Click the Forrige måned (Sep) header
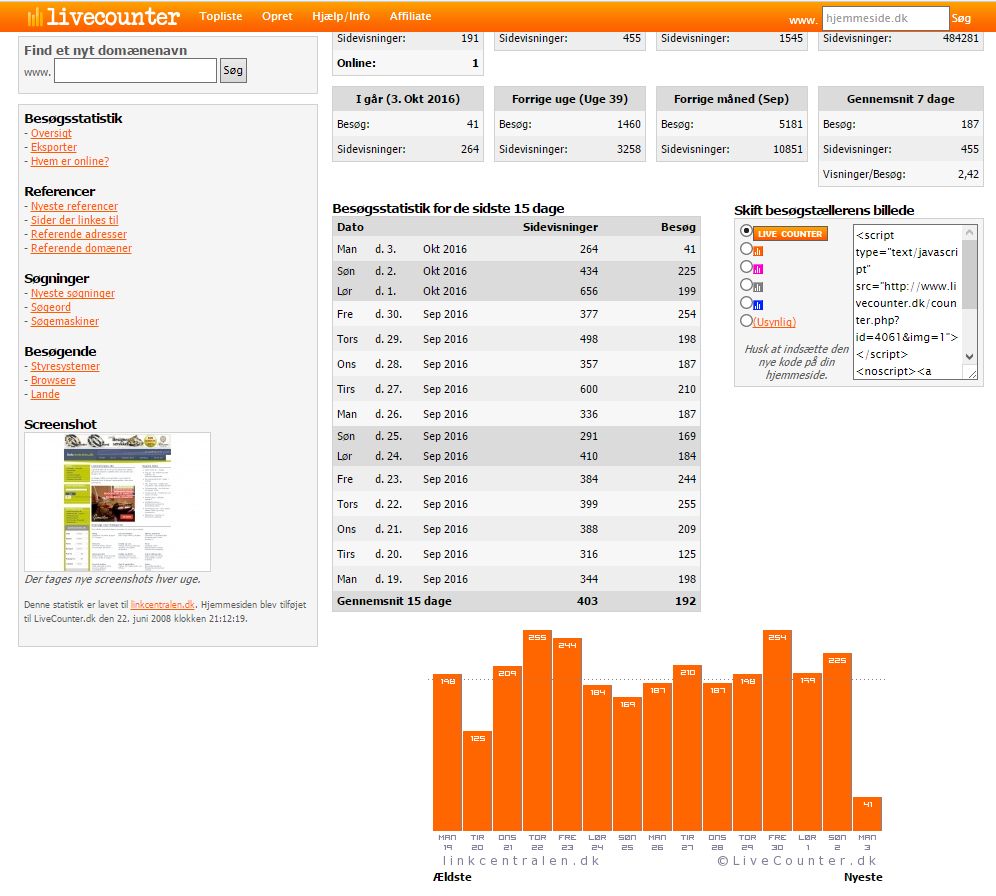The height and width of the screenshot is (896, 996). (x=732, y=99)
